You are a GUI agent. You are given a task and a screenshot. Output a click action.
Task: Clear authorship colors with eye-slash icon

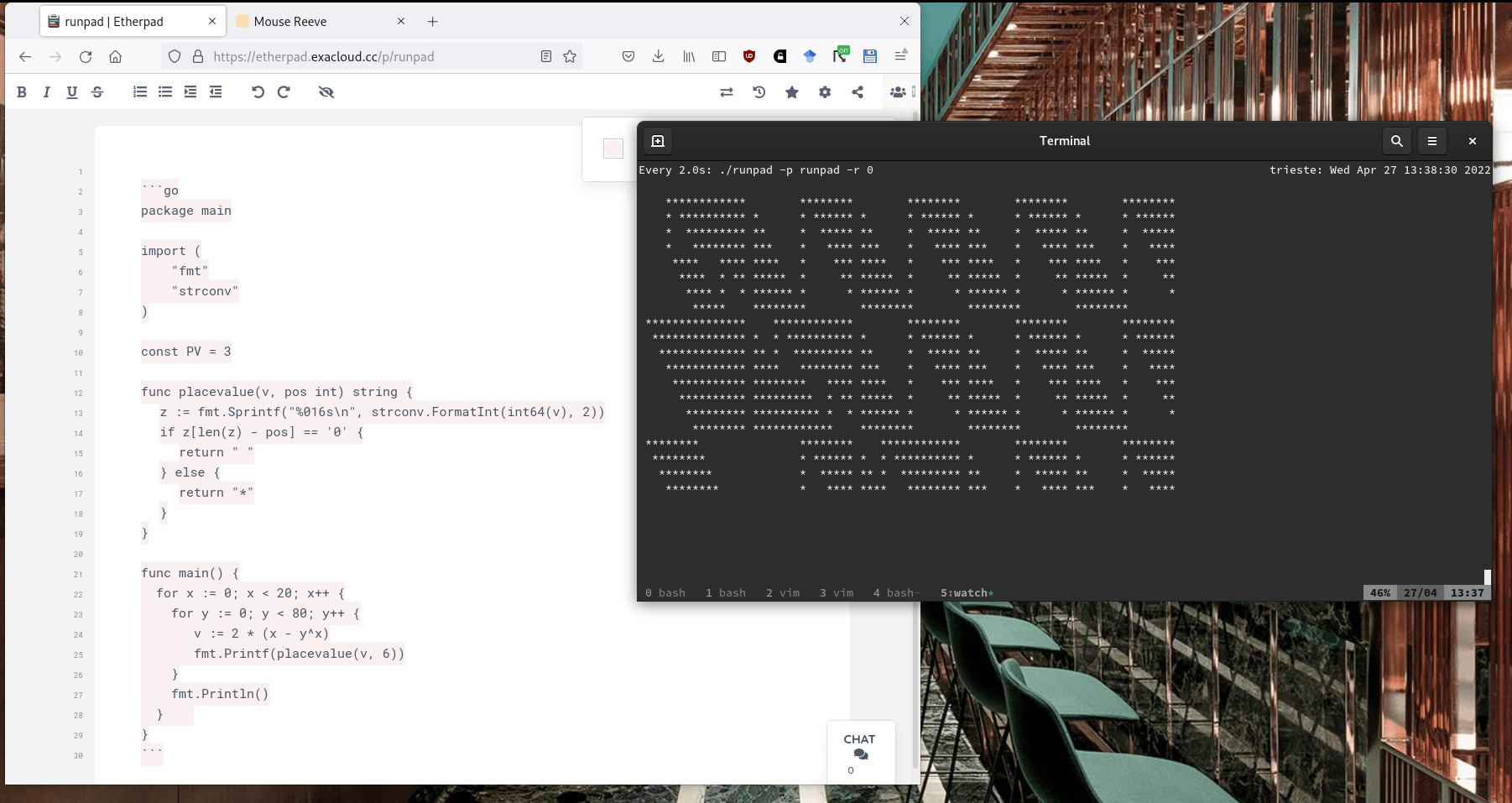click(326, 92)
